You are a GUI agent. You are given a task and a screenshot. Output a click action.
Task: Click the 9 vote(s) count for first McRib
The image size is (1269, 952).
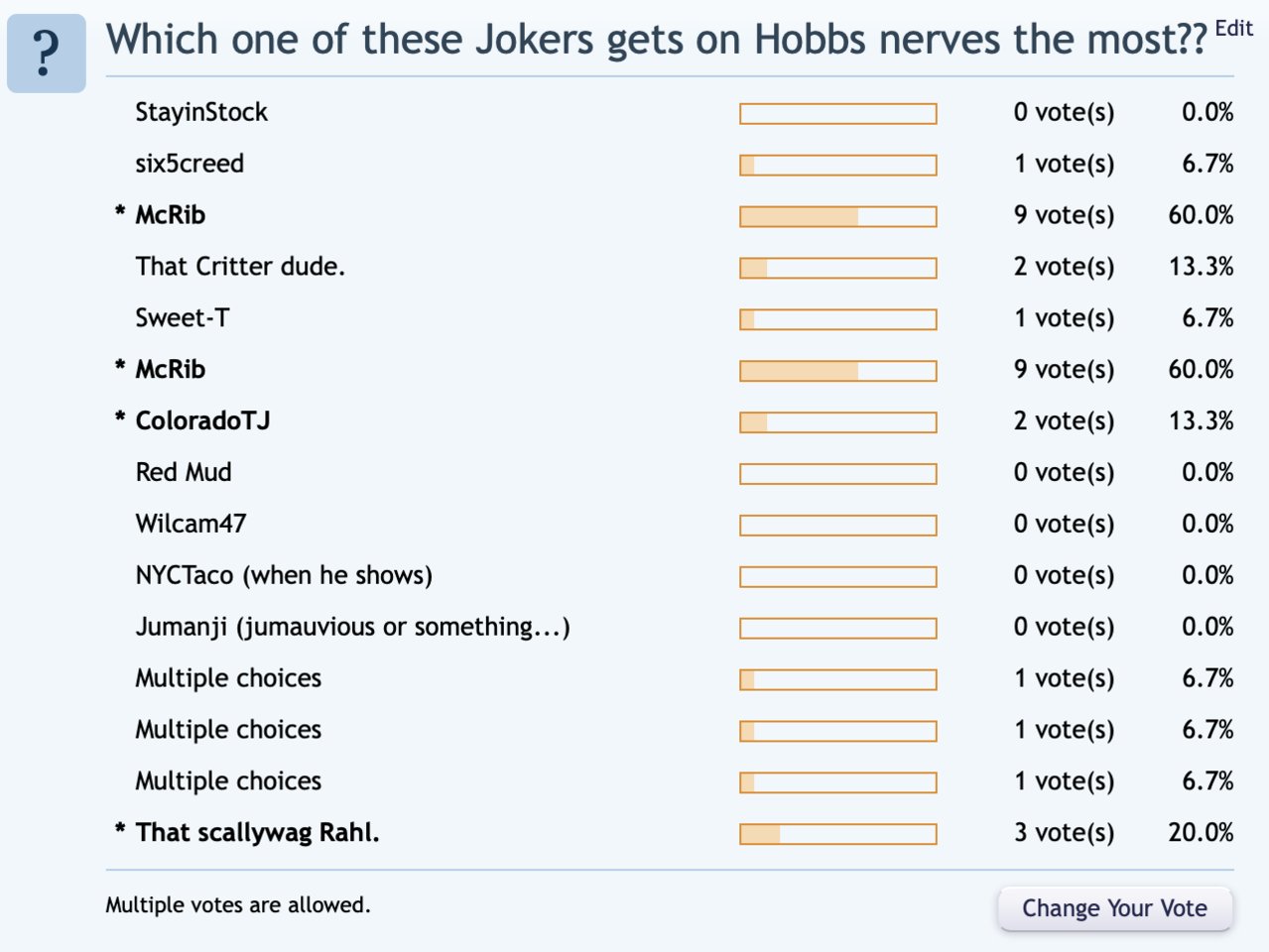(x=1064, y=216)
